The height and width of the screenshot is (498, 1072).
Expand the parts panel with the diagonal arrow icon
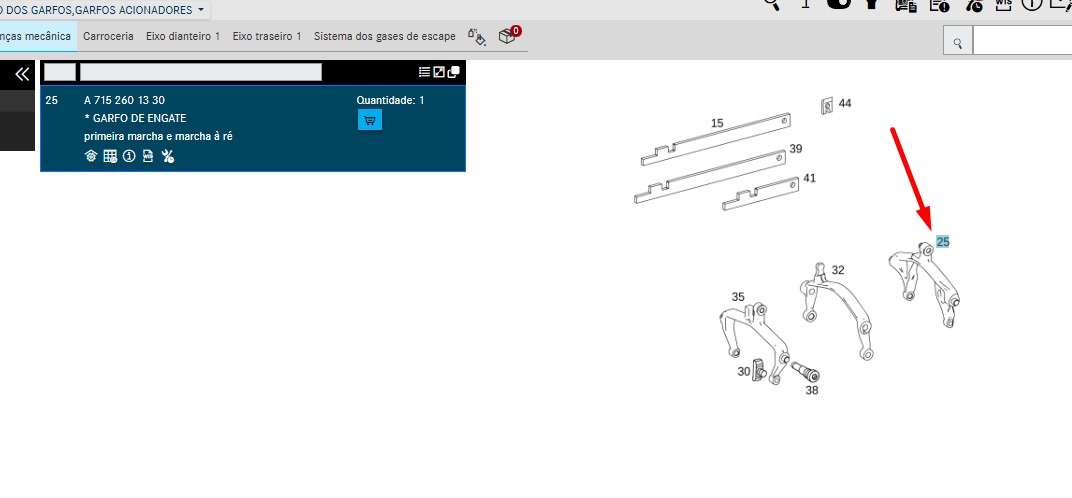(439, 72)
